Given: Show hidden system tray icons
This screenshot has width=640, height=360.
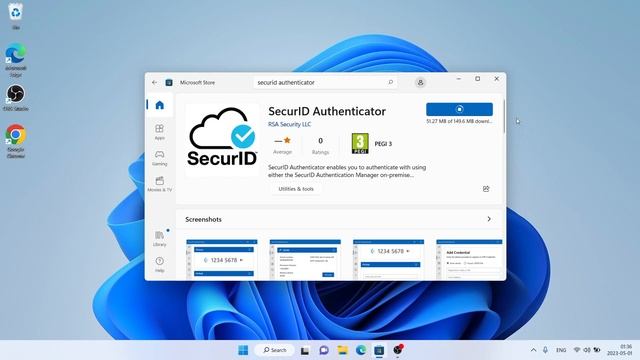Looking at the screenshot, I should click(x=533, y=350).
